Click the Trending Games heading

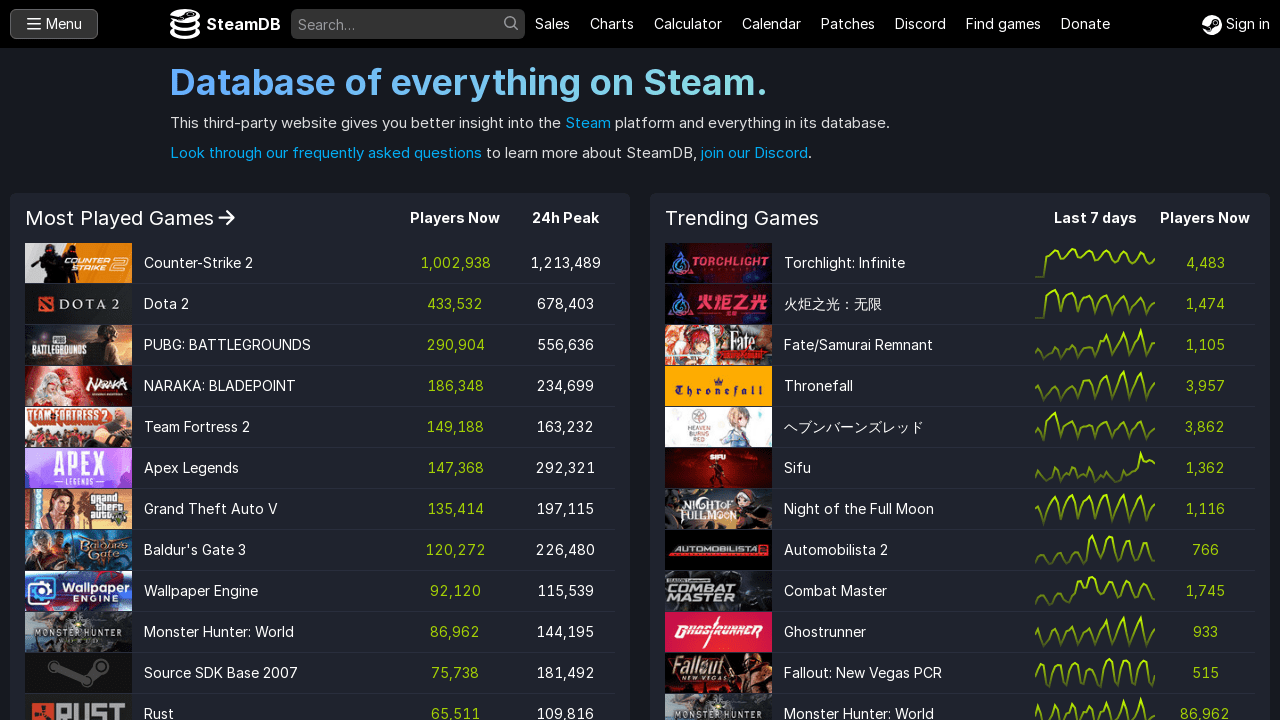(742, 218)
